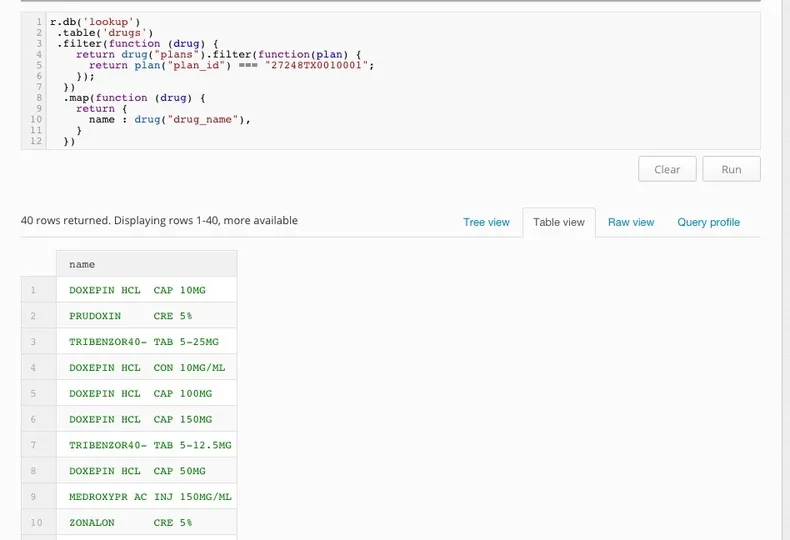Select cell 'PRUDOXIN CRE 5%'
This screenshot has width=790, height=540.
pyautogui.click(x=147, y=316)
